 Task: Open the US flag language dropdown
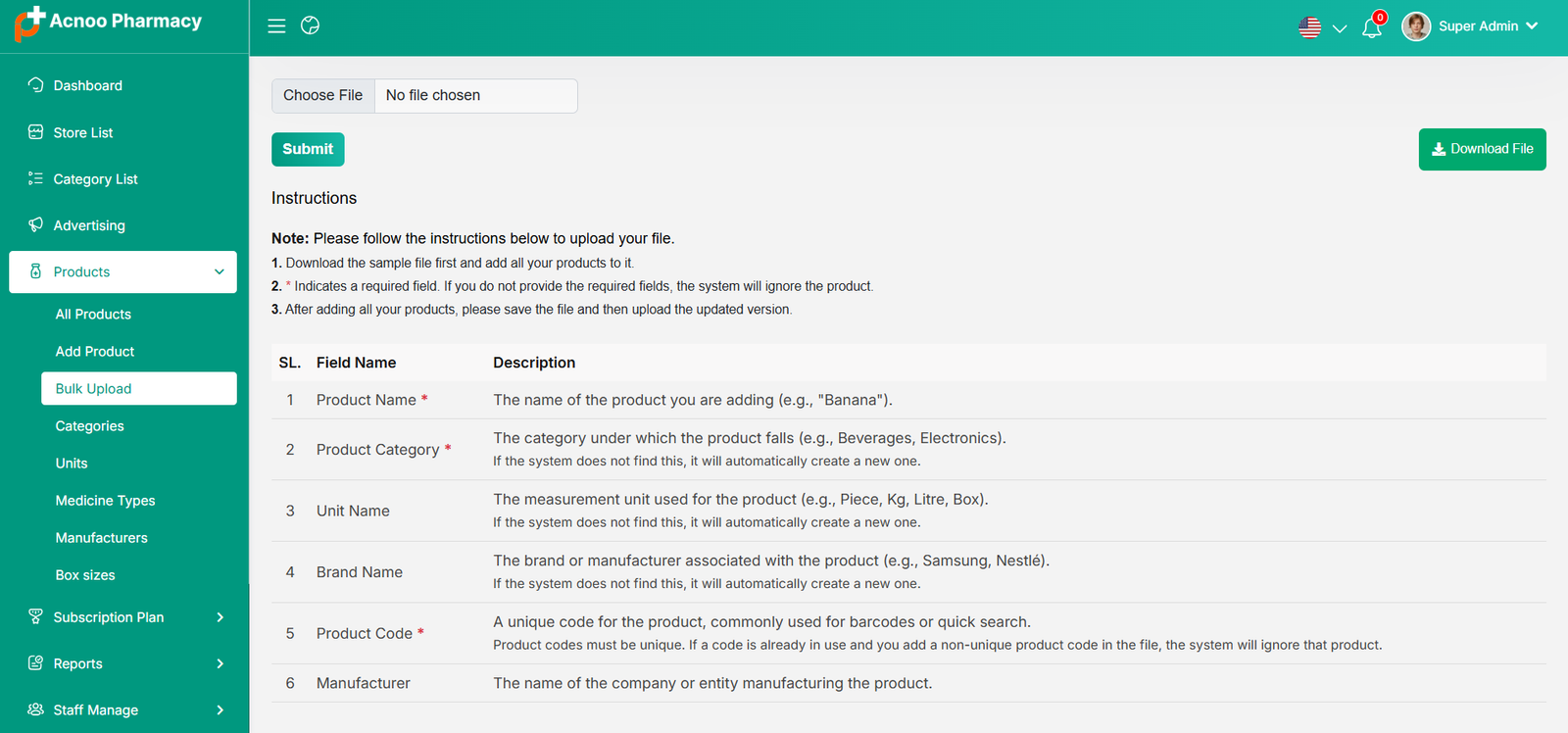coord(1322,27)
